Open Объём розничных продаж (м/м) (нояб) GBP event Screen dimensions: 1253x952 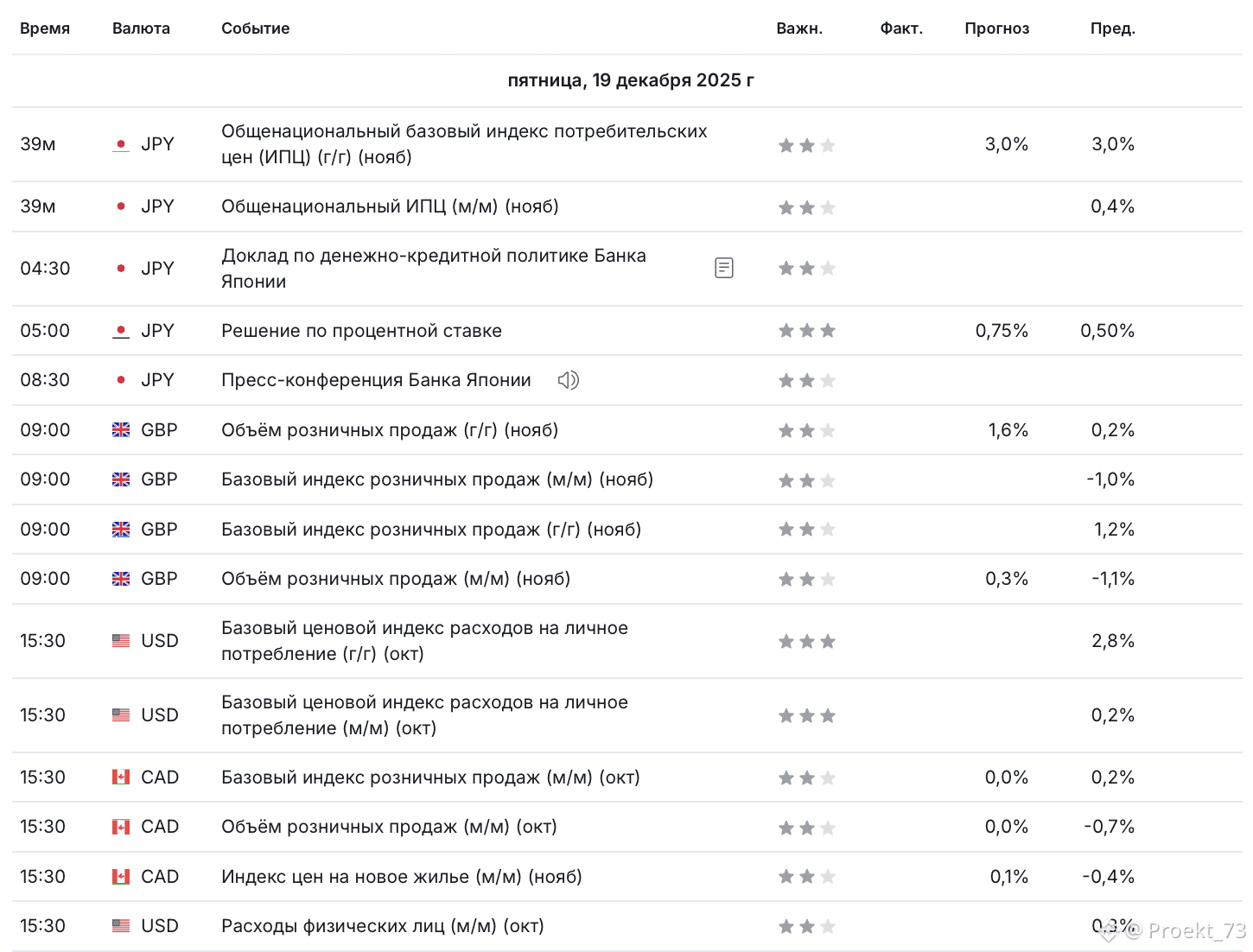click(x=396, y=579)
